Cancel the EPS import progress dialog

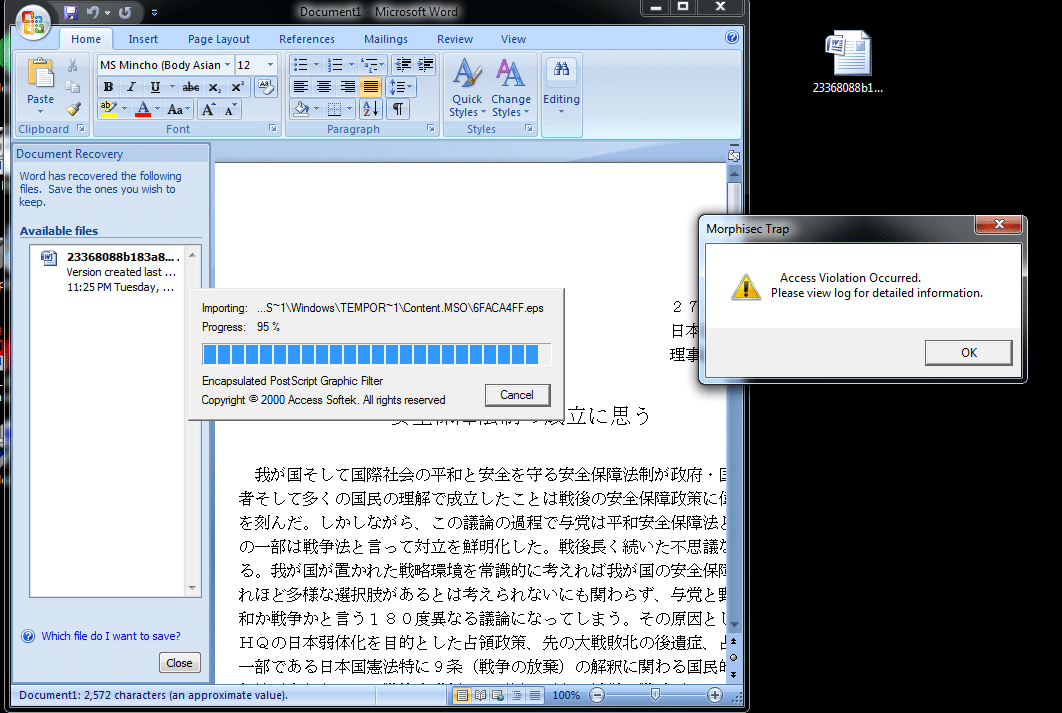click(x=517, y=395)
